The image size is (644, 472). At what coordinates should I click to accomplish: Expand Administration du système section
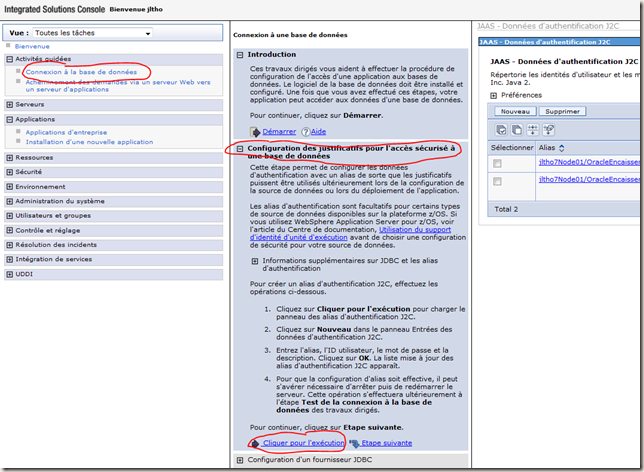(x=10, y=201)
